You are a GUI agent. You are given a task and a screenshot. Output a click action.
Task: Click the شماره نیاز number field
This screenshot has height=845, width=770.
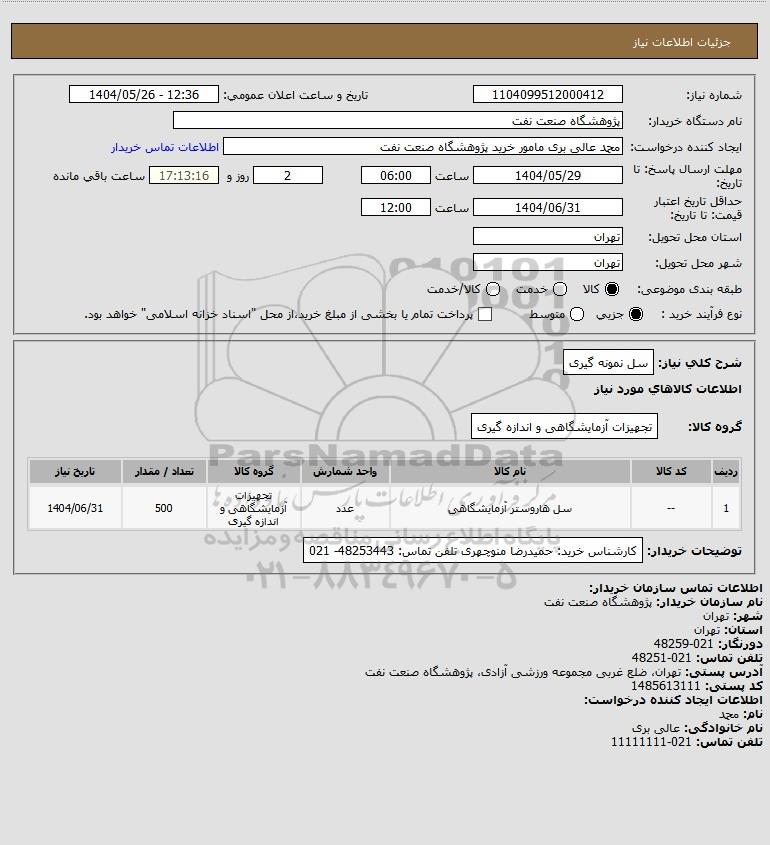[x=547, y=94]
